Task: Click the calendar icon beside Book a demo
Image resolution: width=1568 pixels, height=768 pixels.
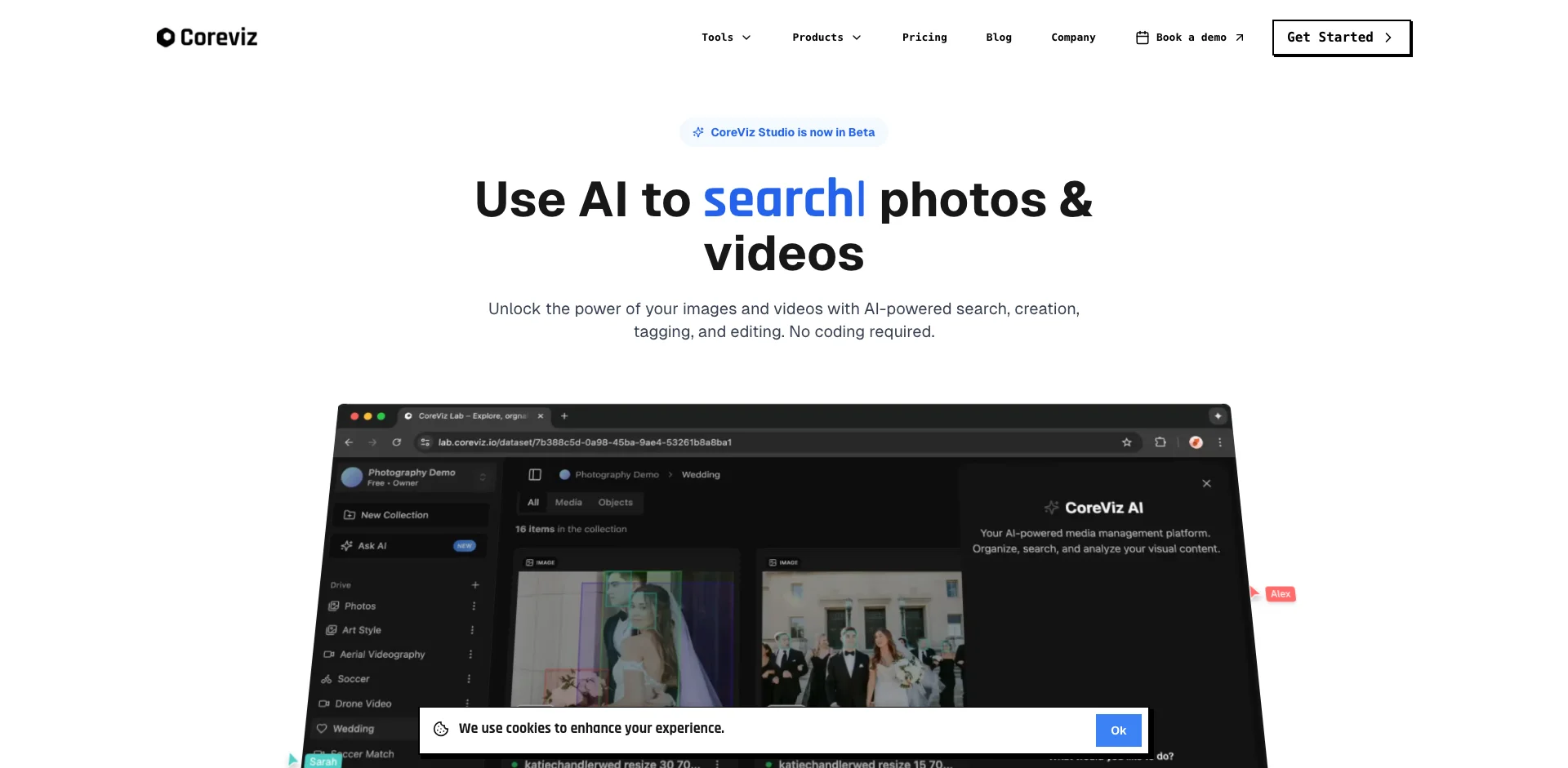Action: pos(1142,38)
